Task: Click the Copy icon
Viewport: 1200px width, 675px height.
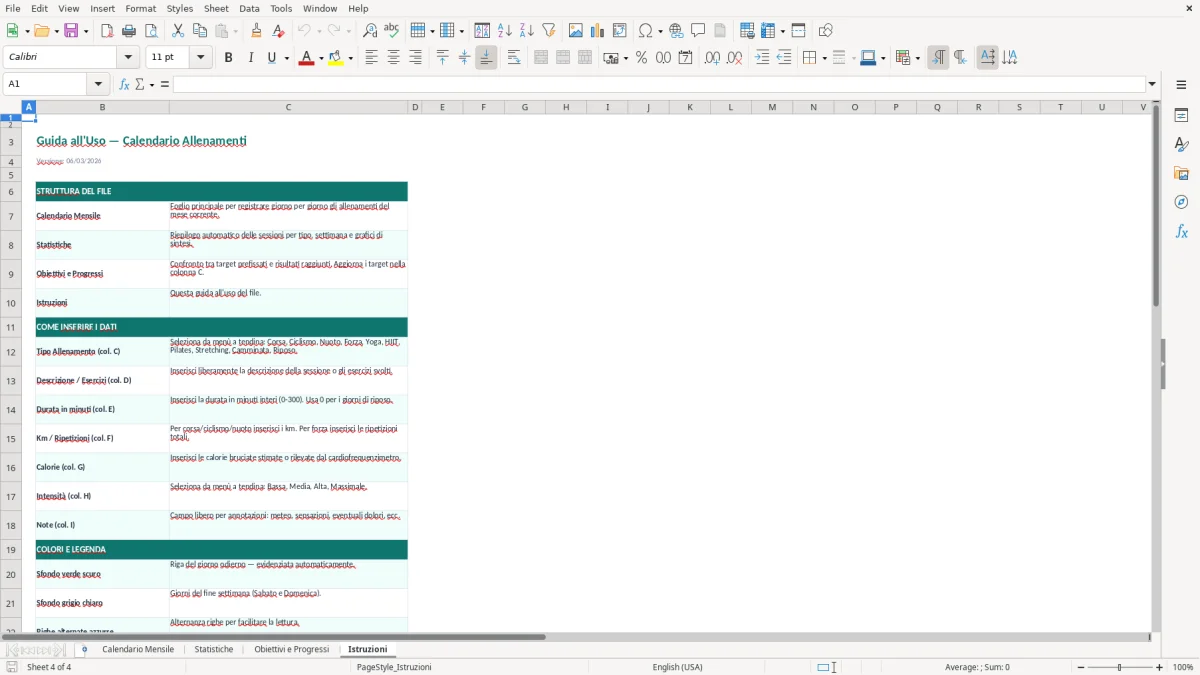Action: (200, 31)
